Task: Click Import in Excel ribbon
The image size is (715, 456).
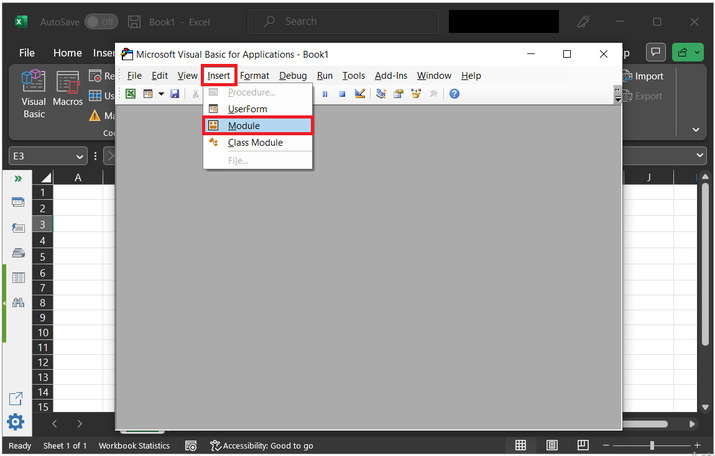Action: coord(643,76)
